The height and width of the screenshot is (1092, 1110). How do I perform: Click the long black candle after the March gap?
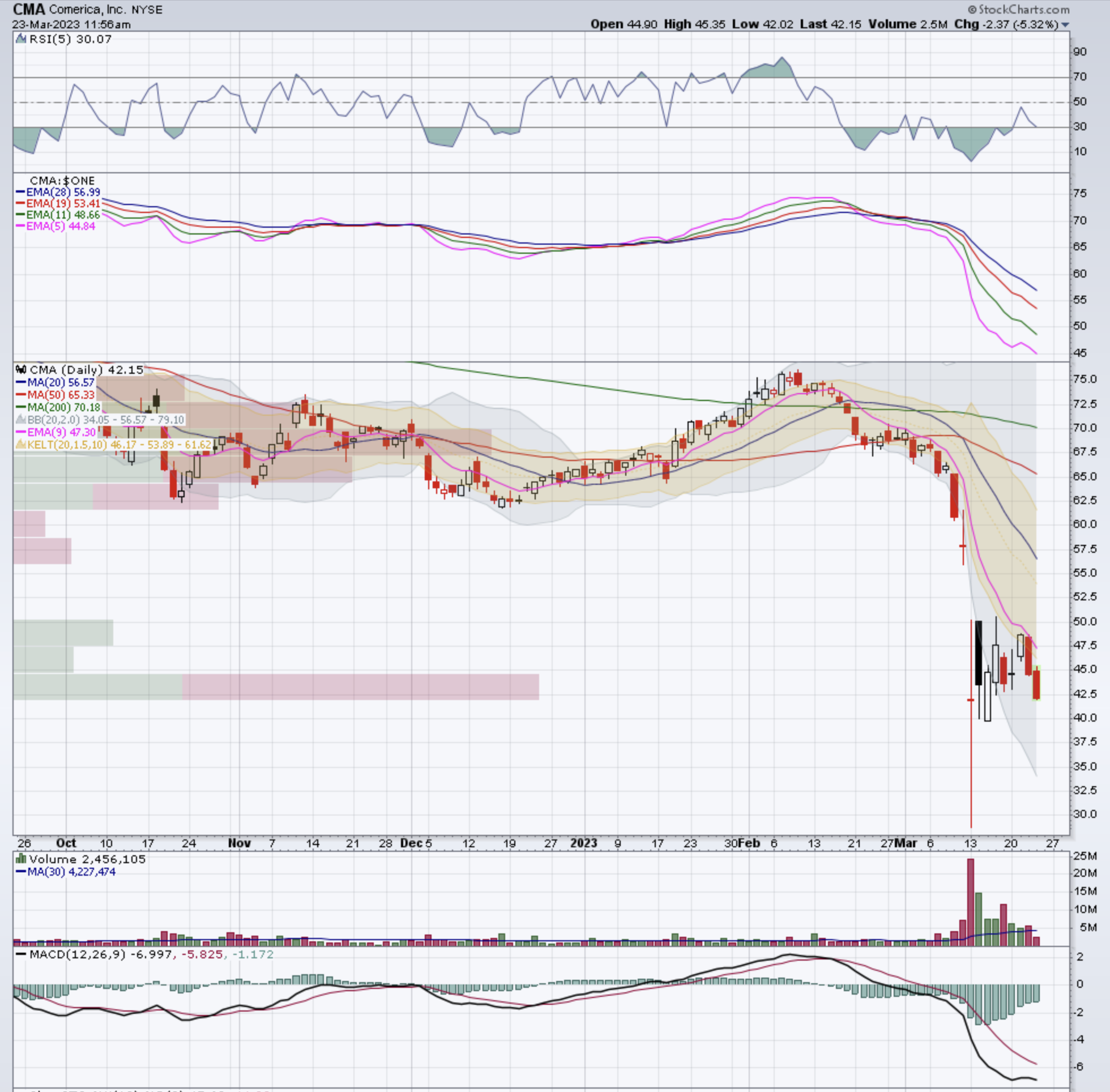pyautogui.click(x=978, y=652)
